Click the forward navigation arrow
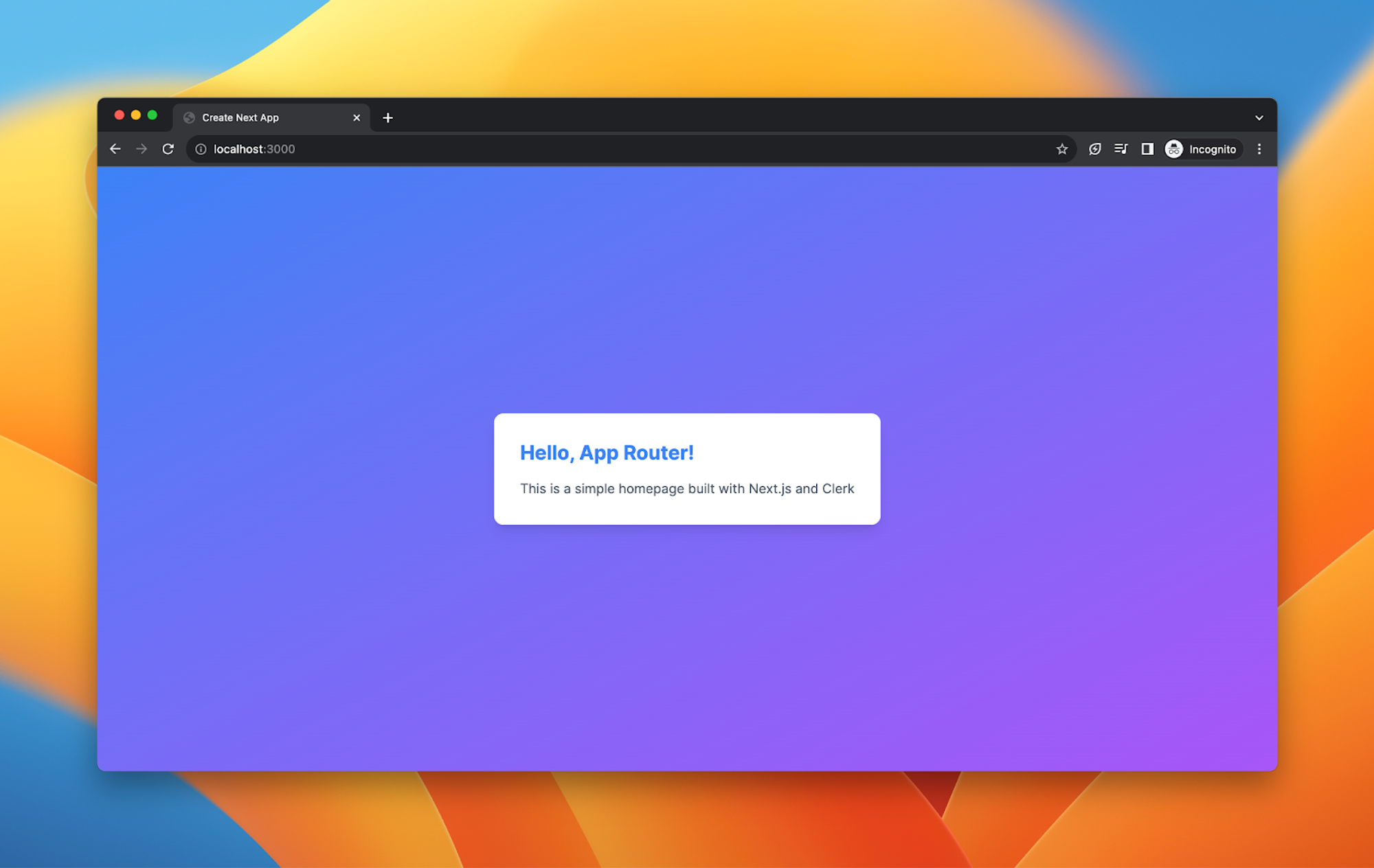 point(142,149)
